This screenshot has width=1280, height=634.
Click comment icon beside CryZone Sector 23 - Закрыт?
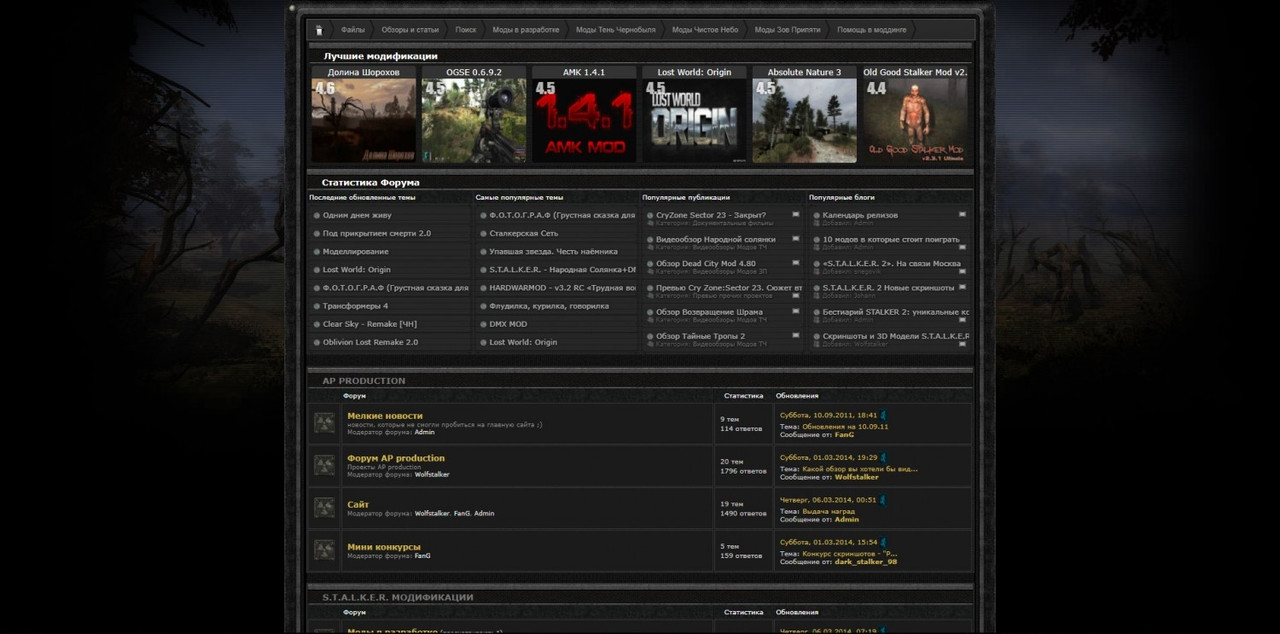coord(796,215)
